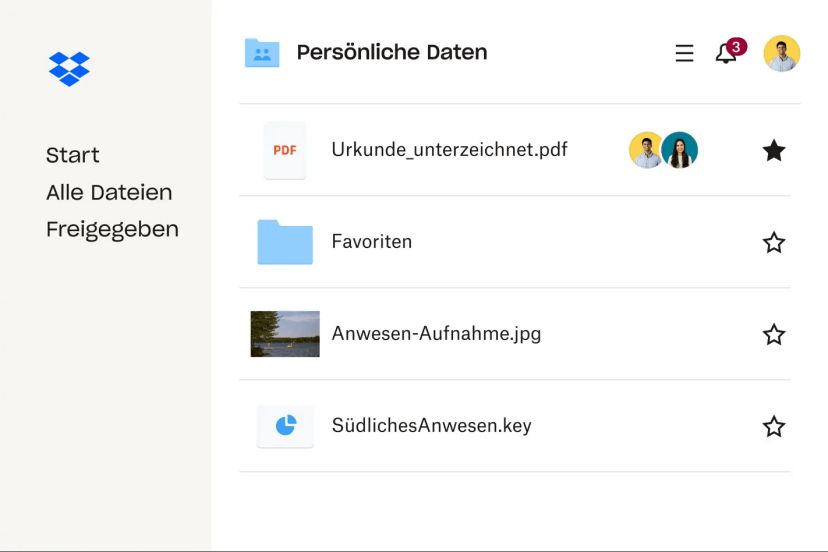
Task: Go to Start in sidebar
Action: pyautogui.click(x=73, y=155)
